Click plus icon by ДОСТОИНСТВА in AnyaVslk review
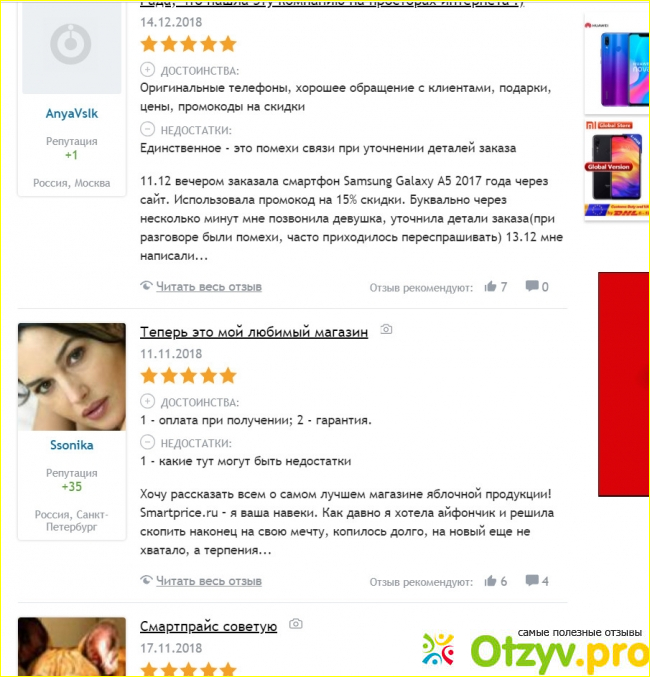 pos(147,70)
